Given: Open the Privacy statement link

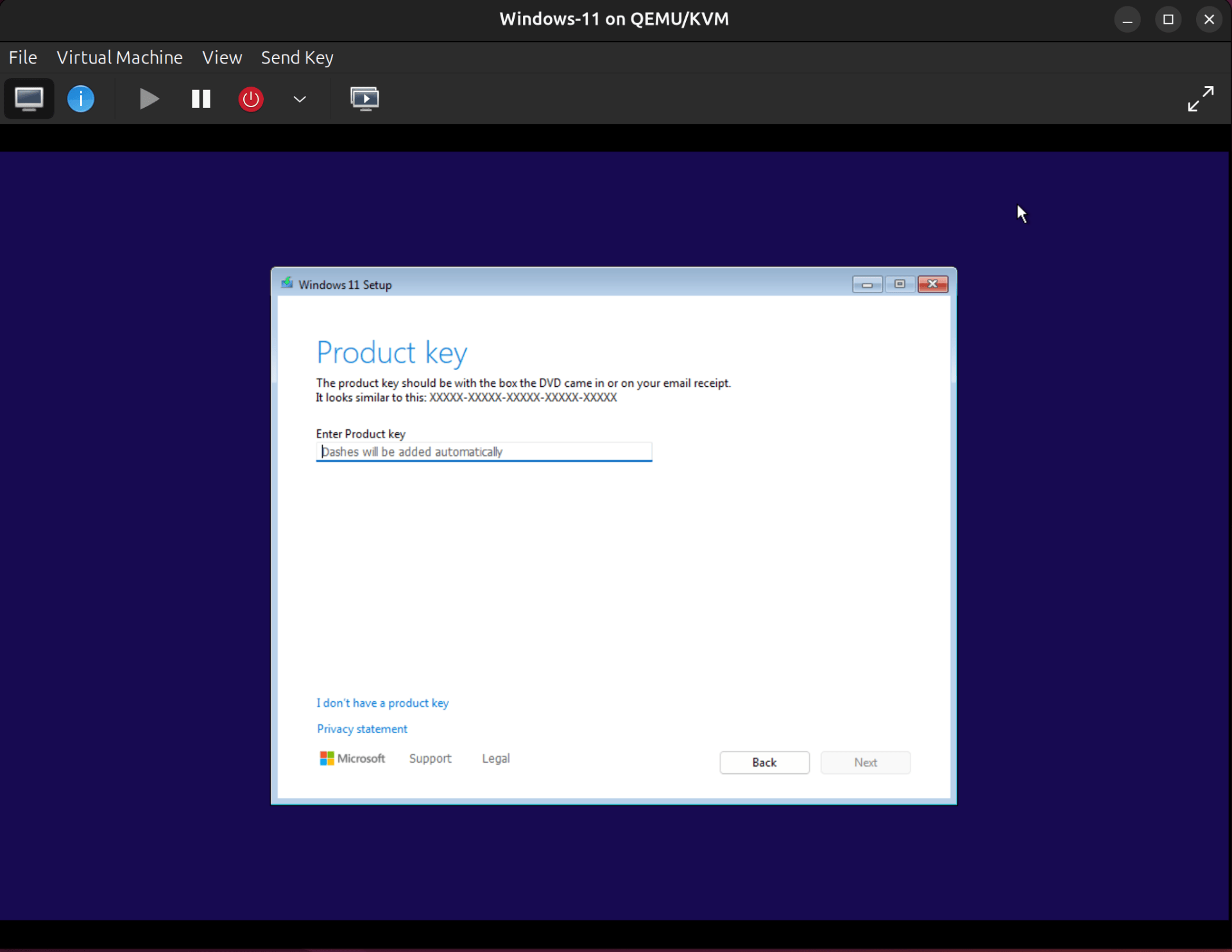Looking at the screenshot, I should click(x=361, y=728).
